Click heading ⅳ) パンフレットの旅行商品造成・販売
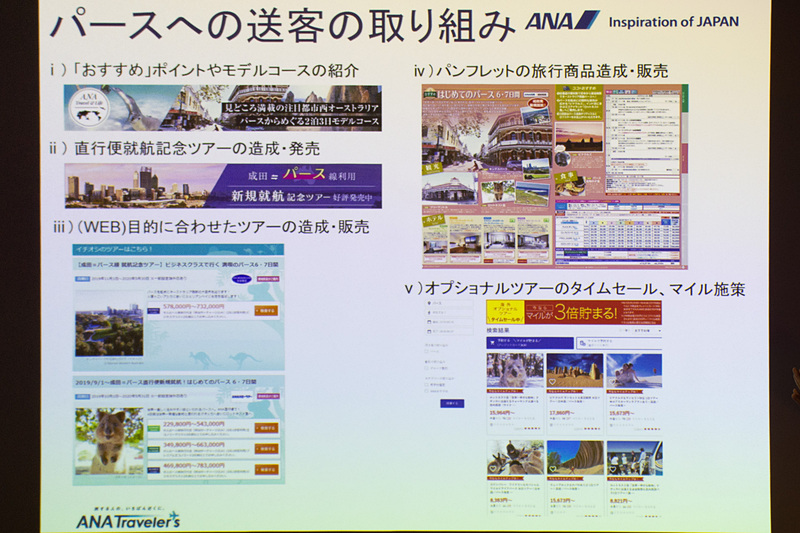Viewport: 800px width, 533px height. 541,71
